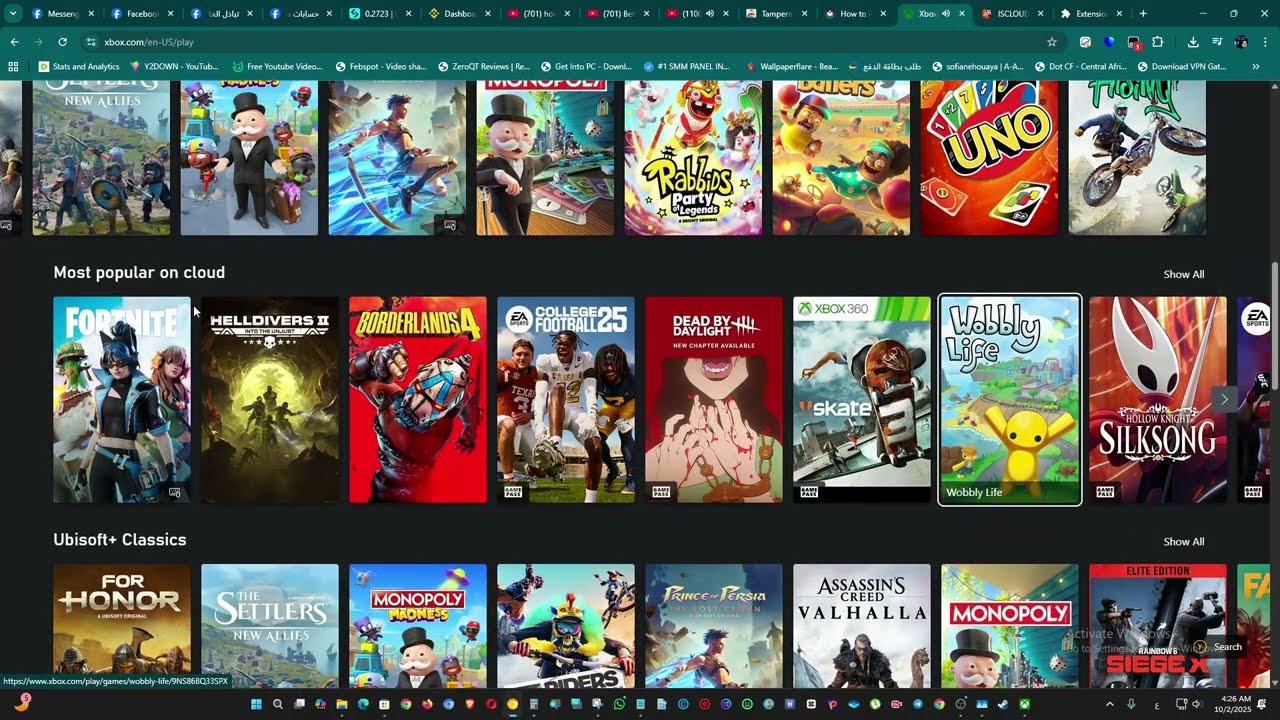Open the For Honor game tile
This screenshot has width=1280, height=720.
coord(122,626)
